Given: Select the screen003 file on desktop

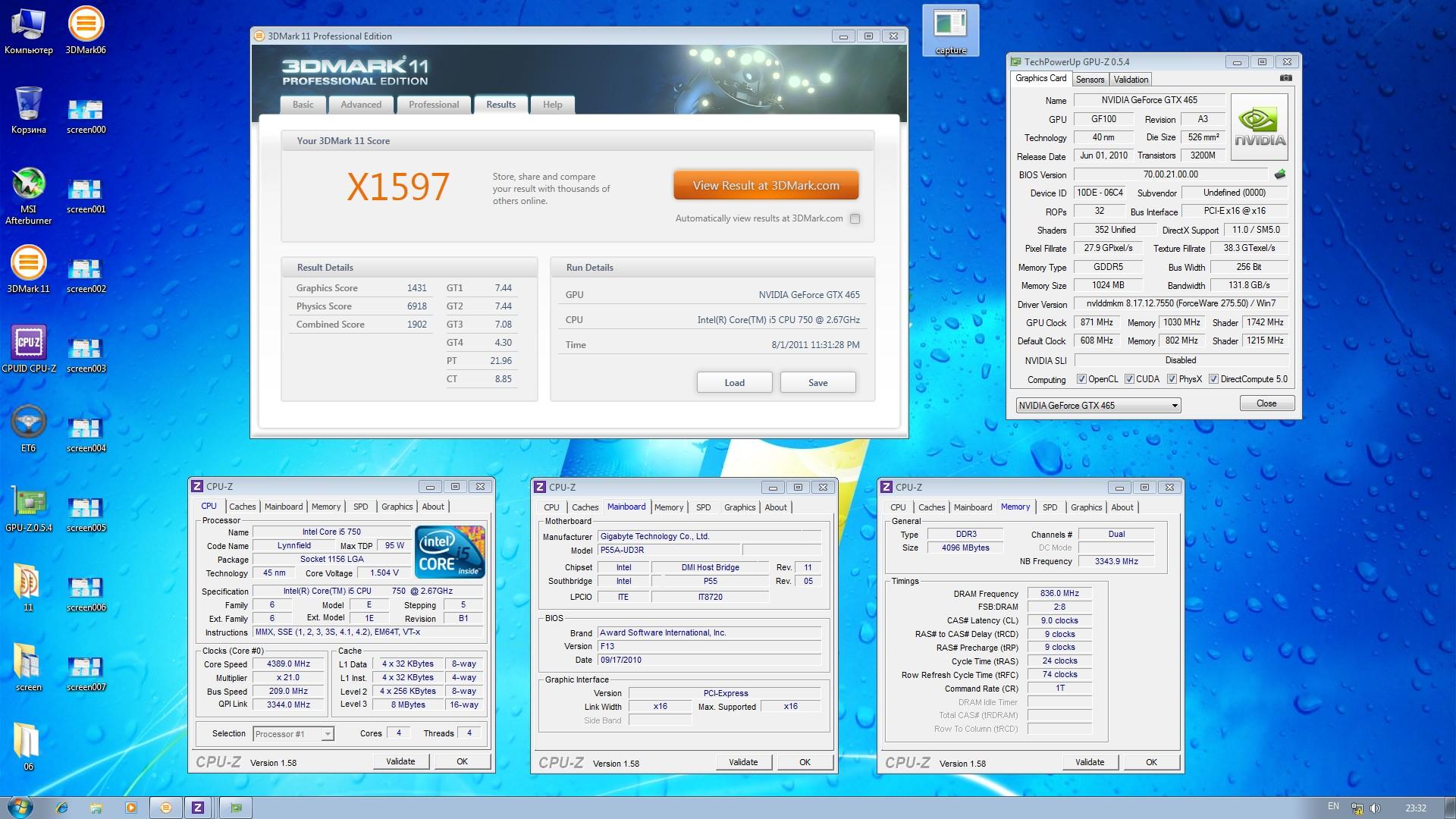Looking at the screenshot, I should point(86,353).
